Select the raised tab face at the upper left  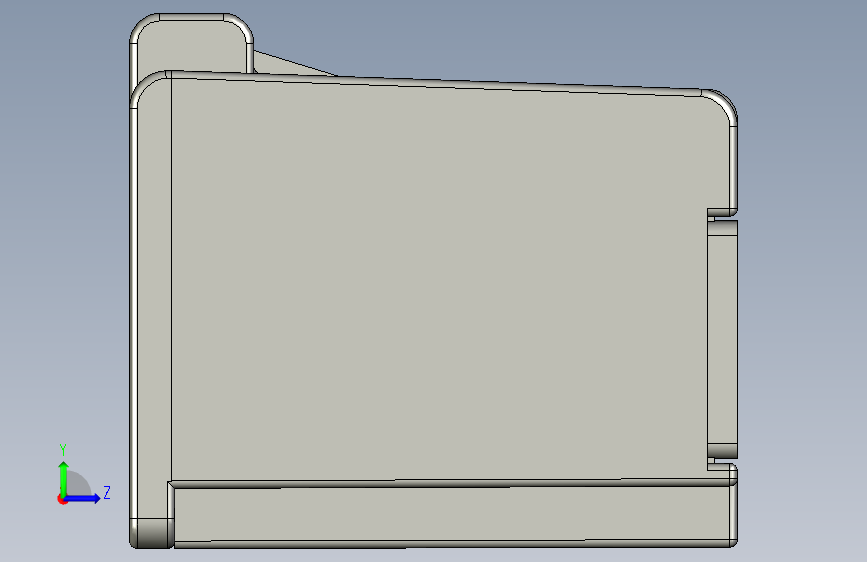(192, 47)
